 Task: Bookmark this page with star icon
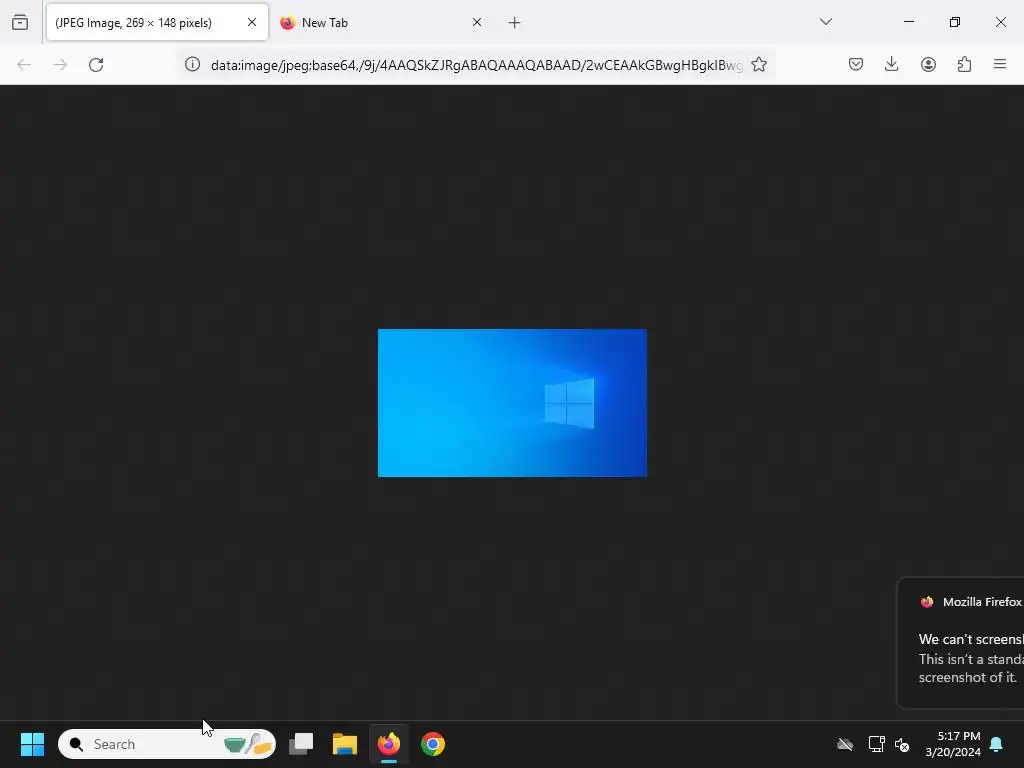pos(759,65)
